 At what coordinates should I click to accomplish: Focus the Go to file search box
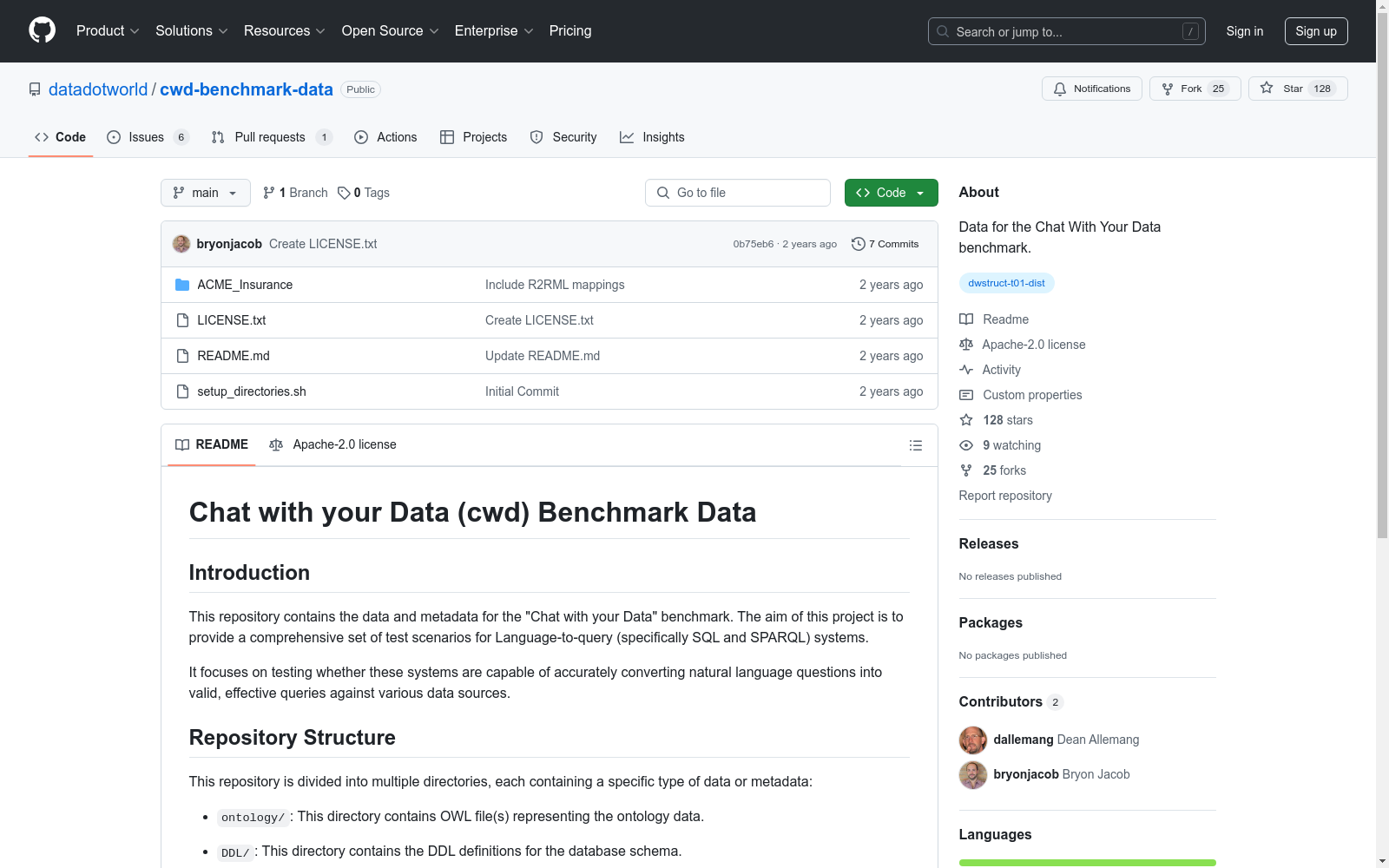(x=738, y=193)
